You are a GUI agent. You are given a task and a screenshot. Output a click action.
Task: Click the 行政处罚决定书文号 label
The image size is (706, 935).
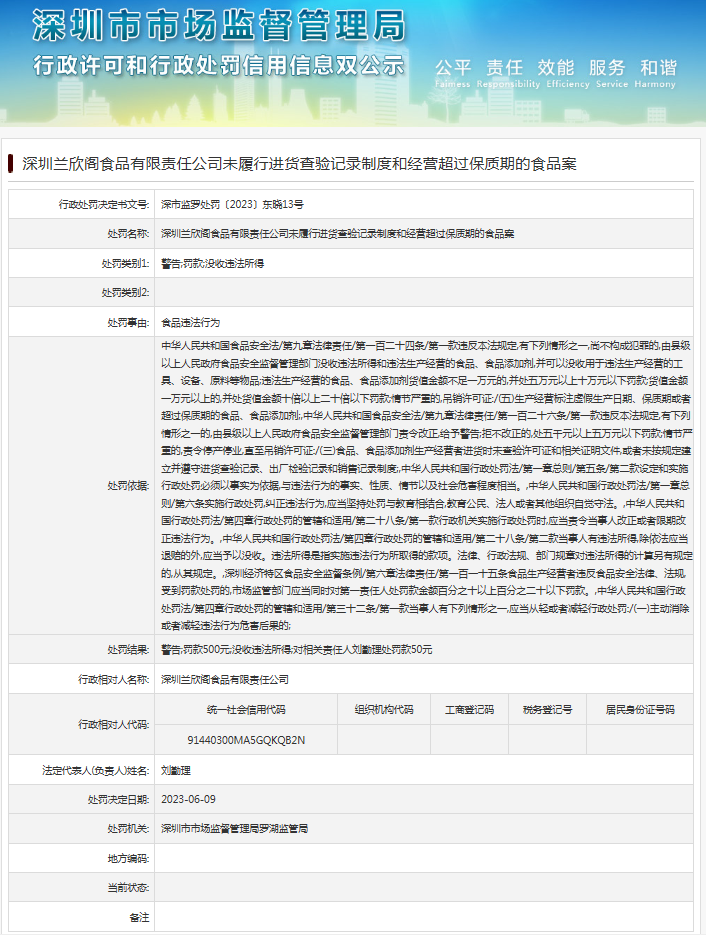click(104, 205)
